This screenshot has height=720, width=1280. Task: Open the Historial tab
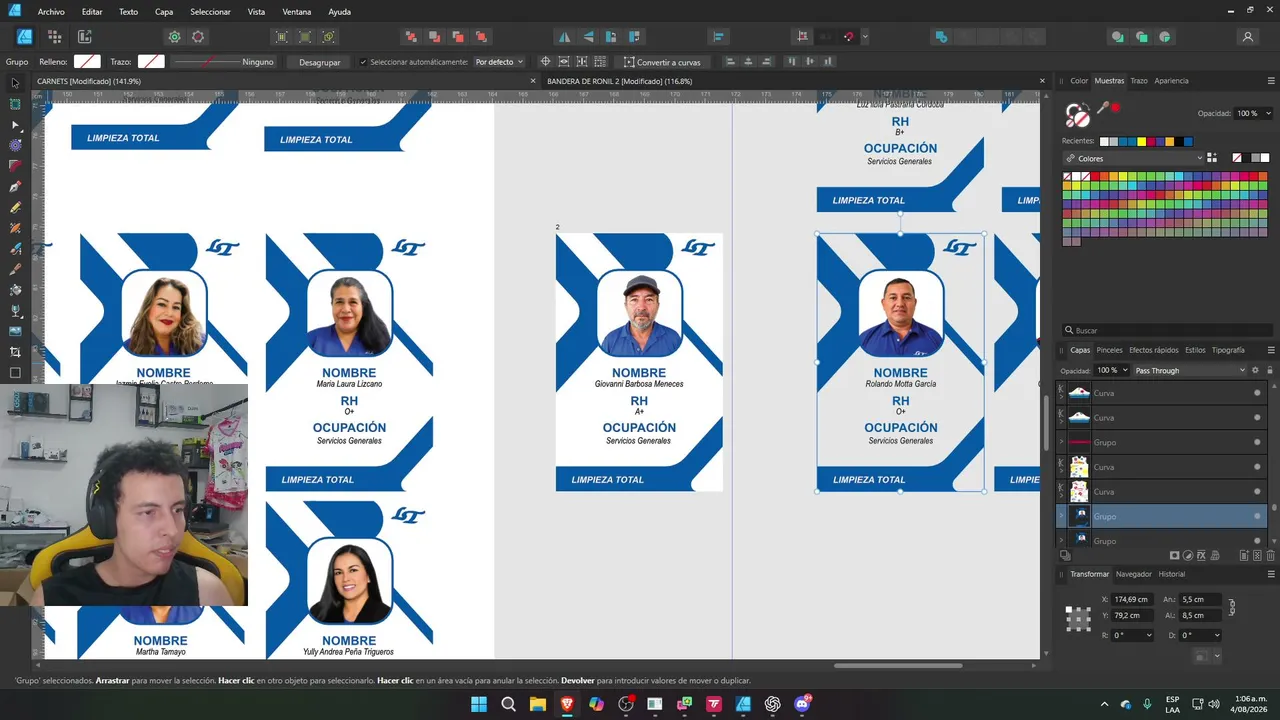point(1172,574)
